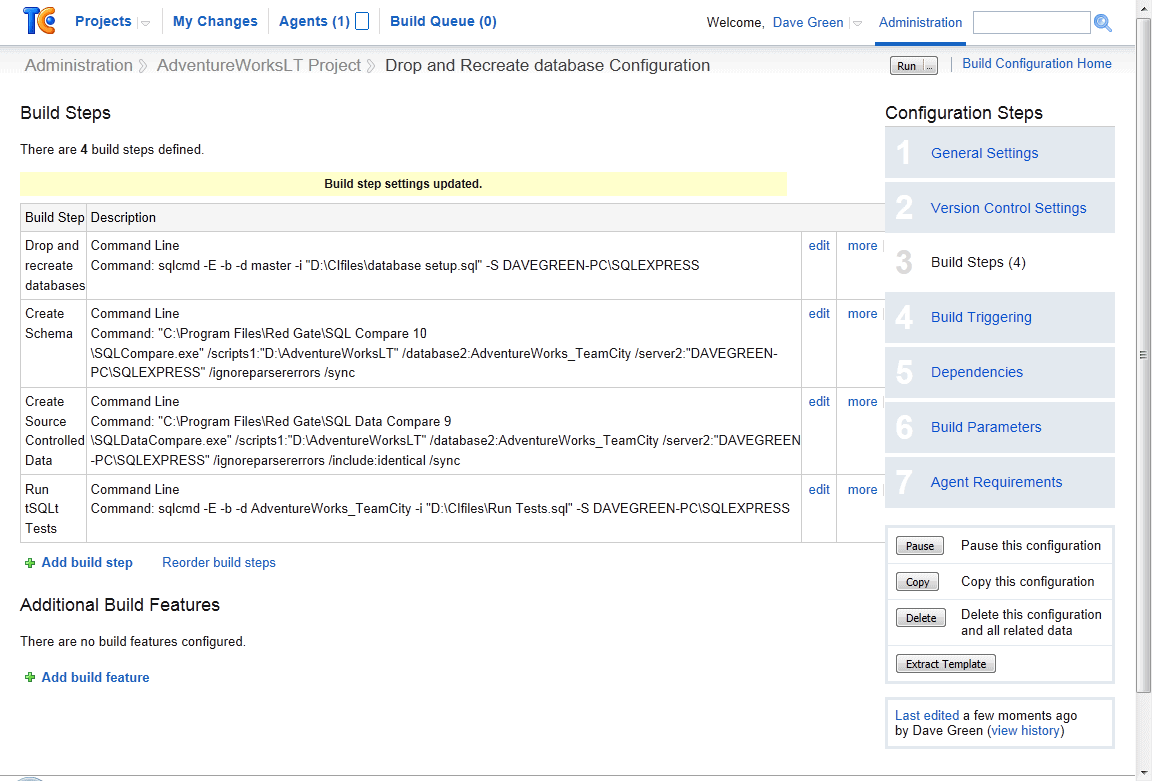Click the Additional Build Features heading
The image size is (1152, 781).
[120, 605]
